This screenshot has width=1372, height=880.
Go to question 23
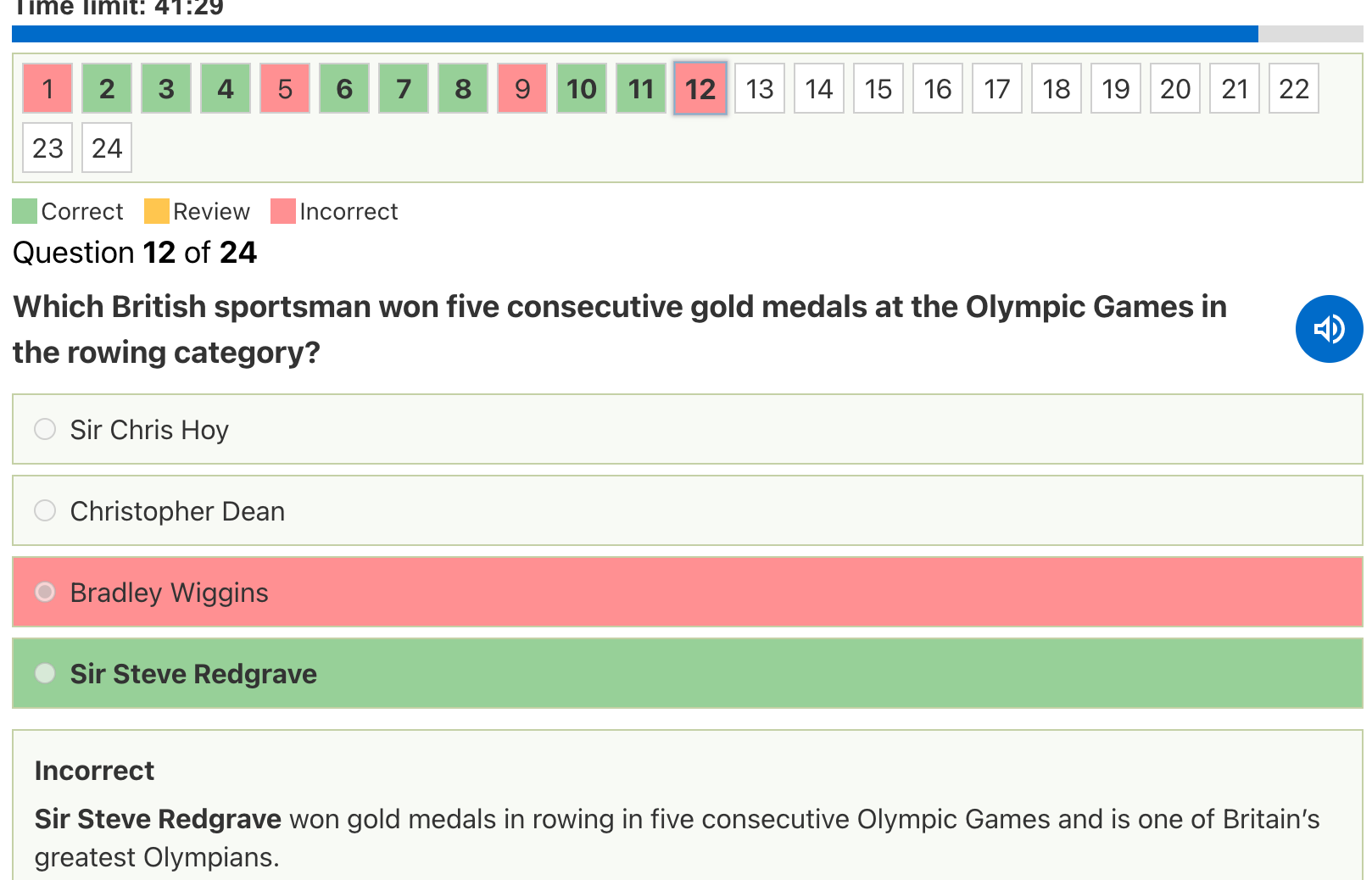pyautogui.click(x=47, y=148)
